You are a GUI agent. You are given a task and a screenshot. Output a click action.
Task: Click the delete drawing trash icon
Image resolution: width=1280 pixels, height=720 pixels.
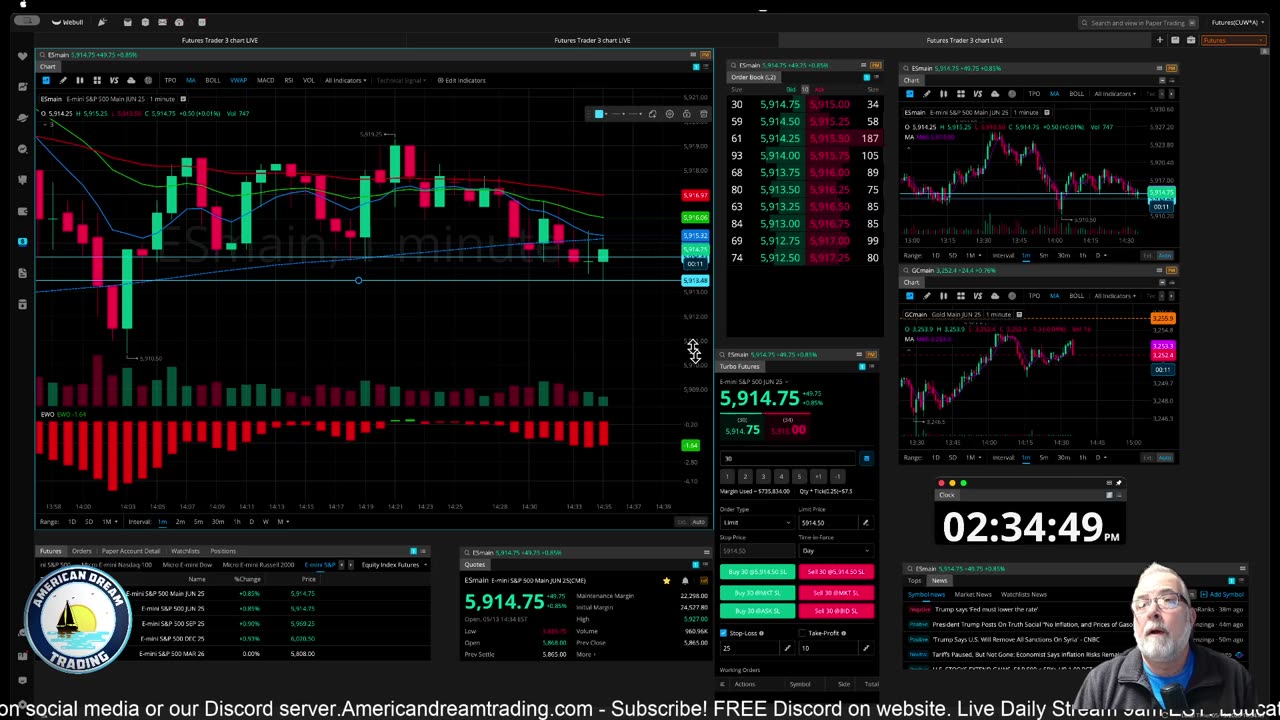(704, 114)
